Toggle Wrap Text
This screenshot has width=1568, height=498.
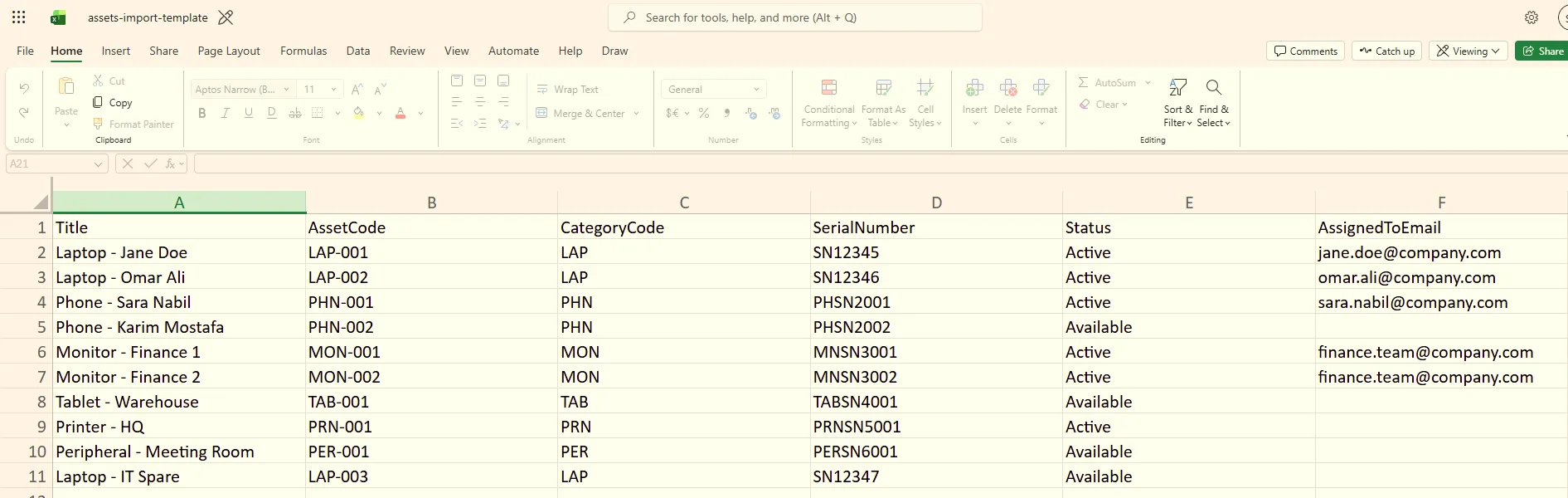(x=567, y=89)
